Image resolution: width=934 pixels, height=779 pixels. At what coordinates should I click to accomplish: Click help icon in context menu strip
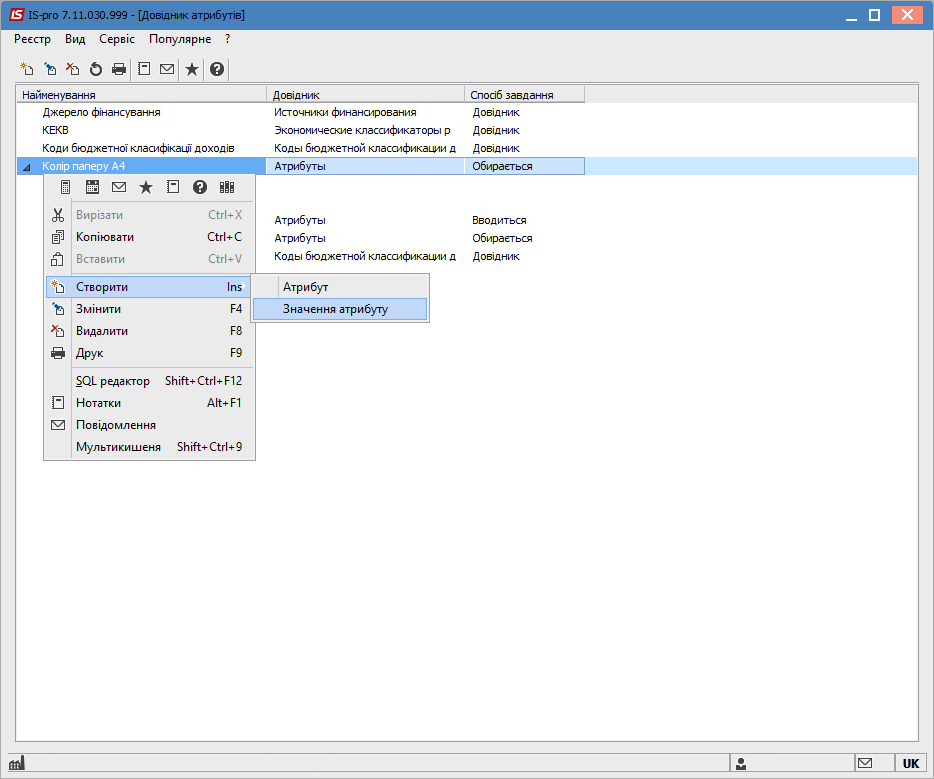click(x=200, y=187)
